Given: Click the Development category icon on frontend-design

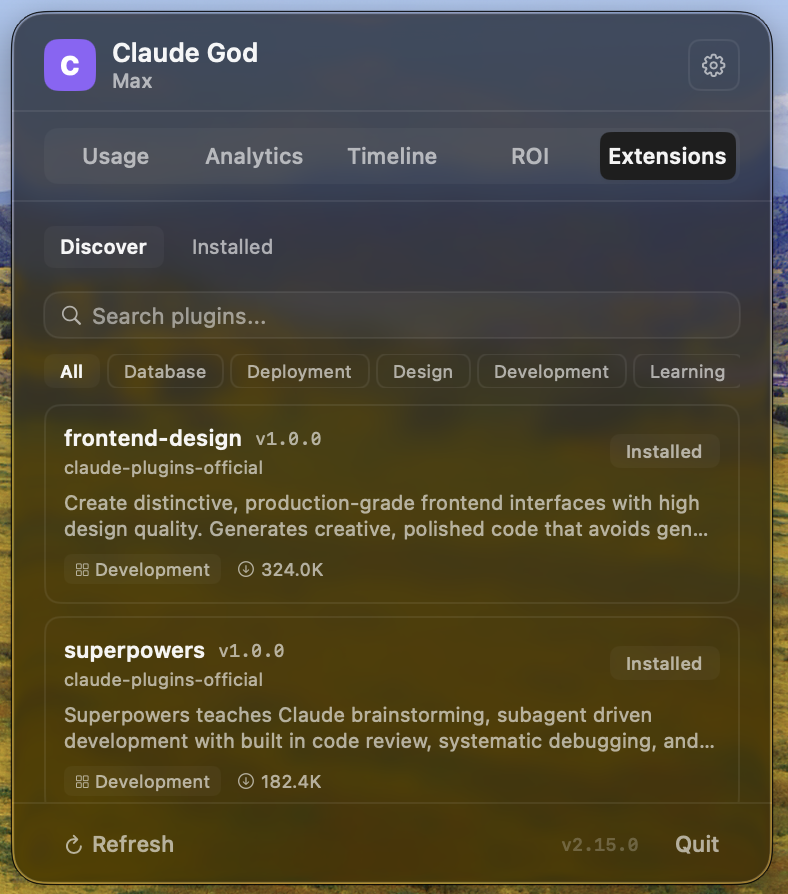Looking at the screenshot, I should click(85, 569).
